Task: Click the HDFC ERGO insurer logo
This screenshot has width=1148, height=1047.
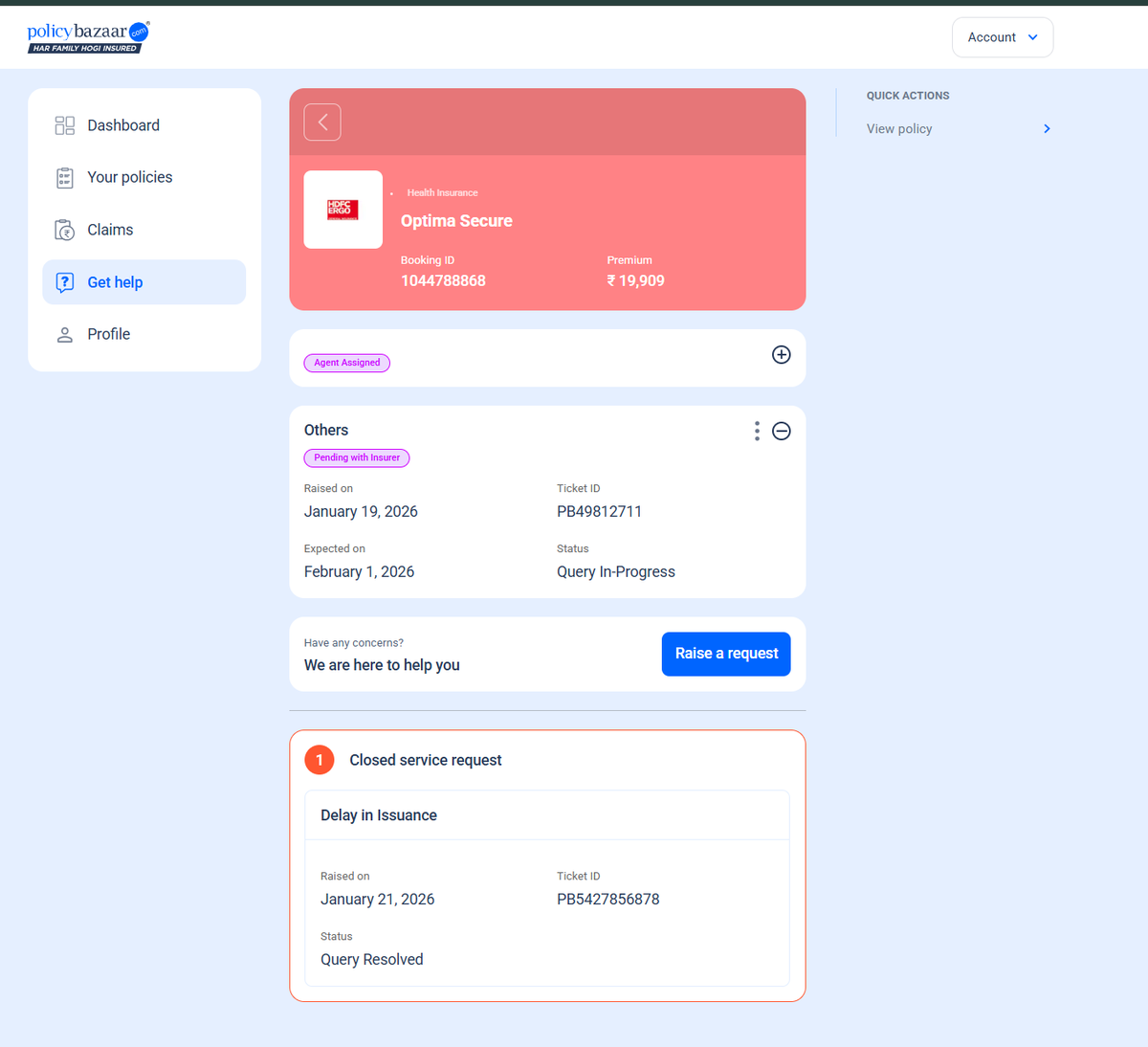Action: [343, 210]
